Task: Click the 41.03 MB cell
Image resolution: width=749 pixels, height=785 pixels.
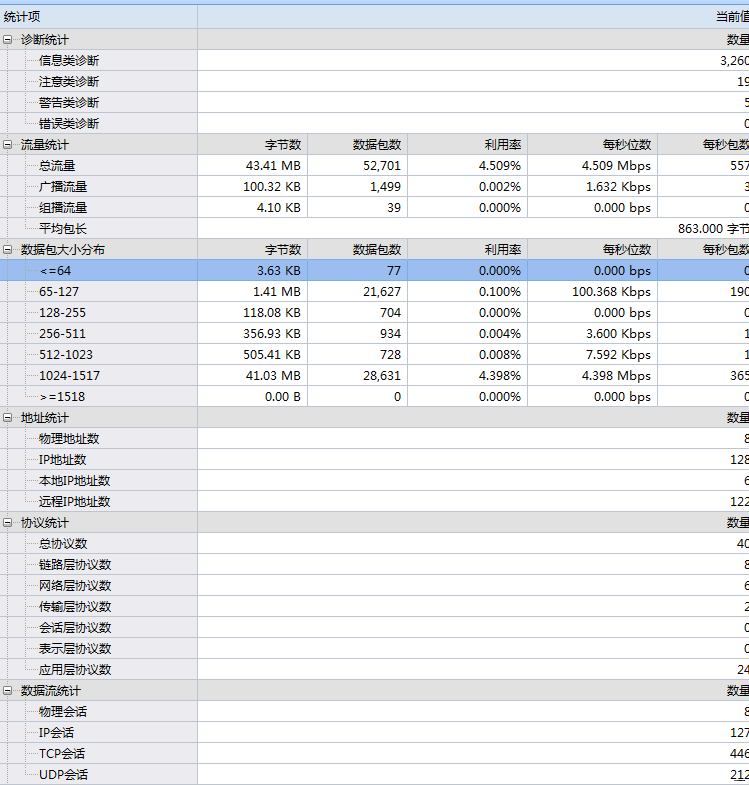Action: (253, 376)
